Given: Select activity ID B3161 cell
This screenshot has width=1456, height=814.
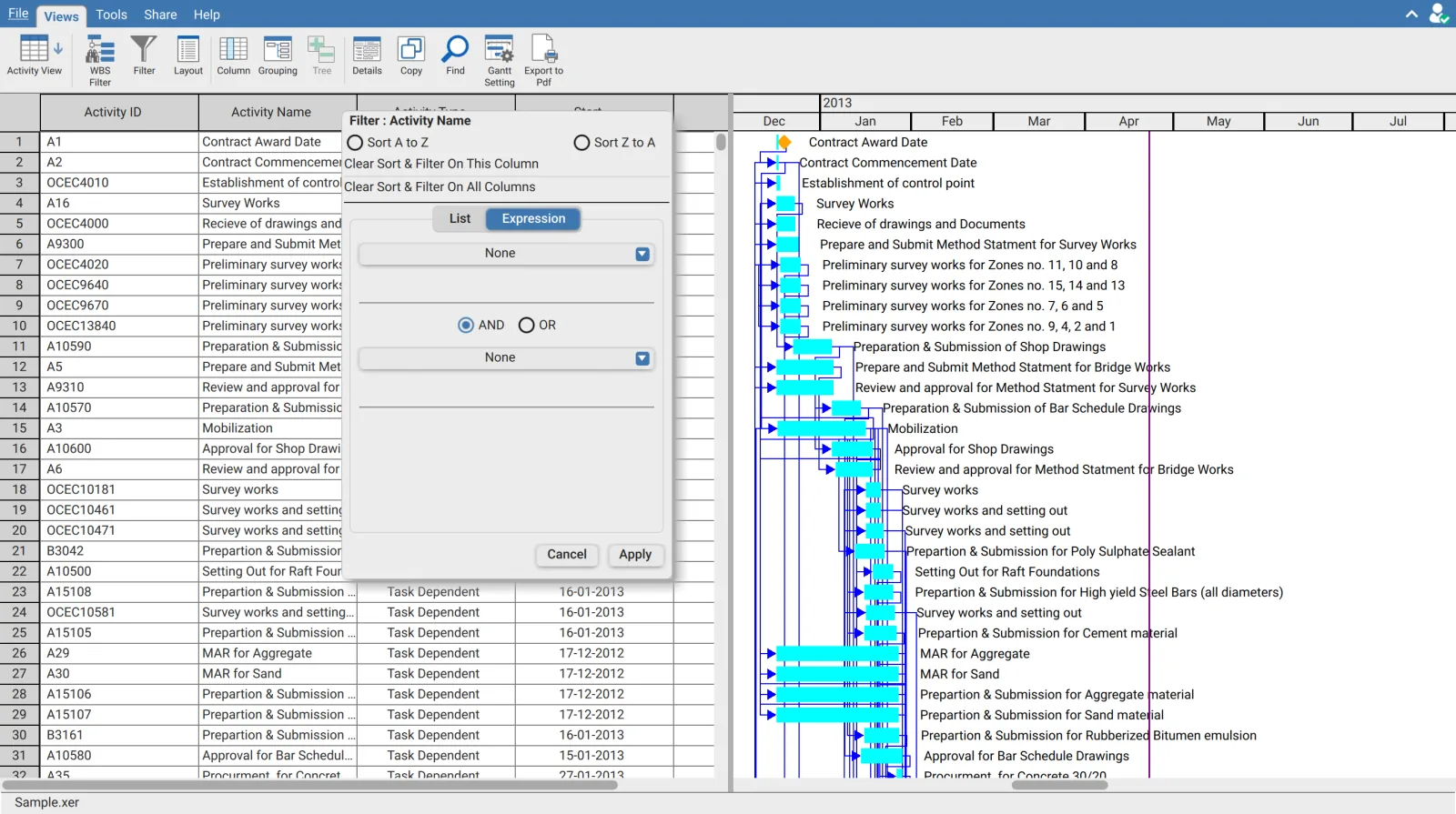Looking at the screenshot, I should tap(119, 735).
